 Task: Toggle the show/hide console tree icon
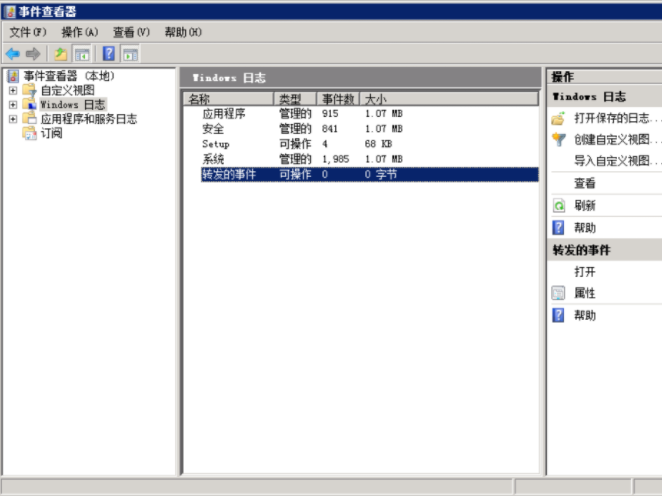click(x=82, y=54)
